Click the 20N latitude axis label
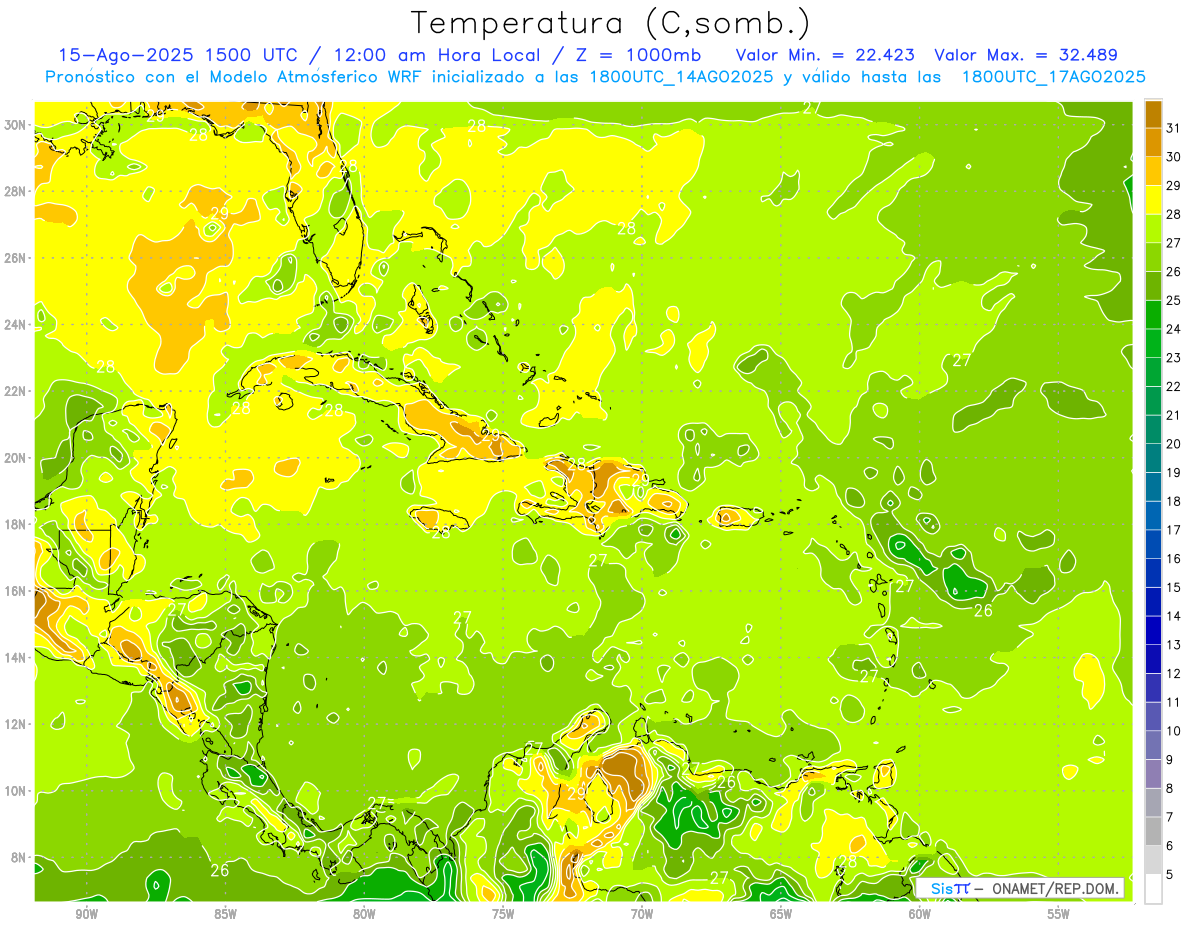1200x927 pixels. click(x=16, y=458)
